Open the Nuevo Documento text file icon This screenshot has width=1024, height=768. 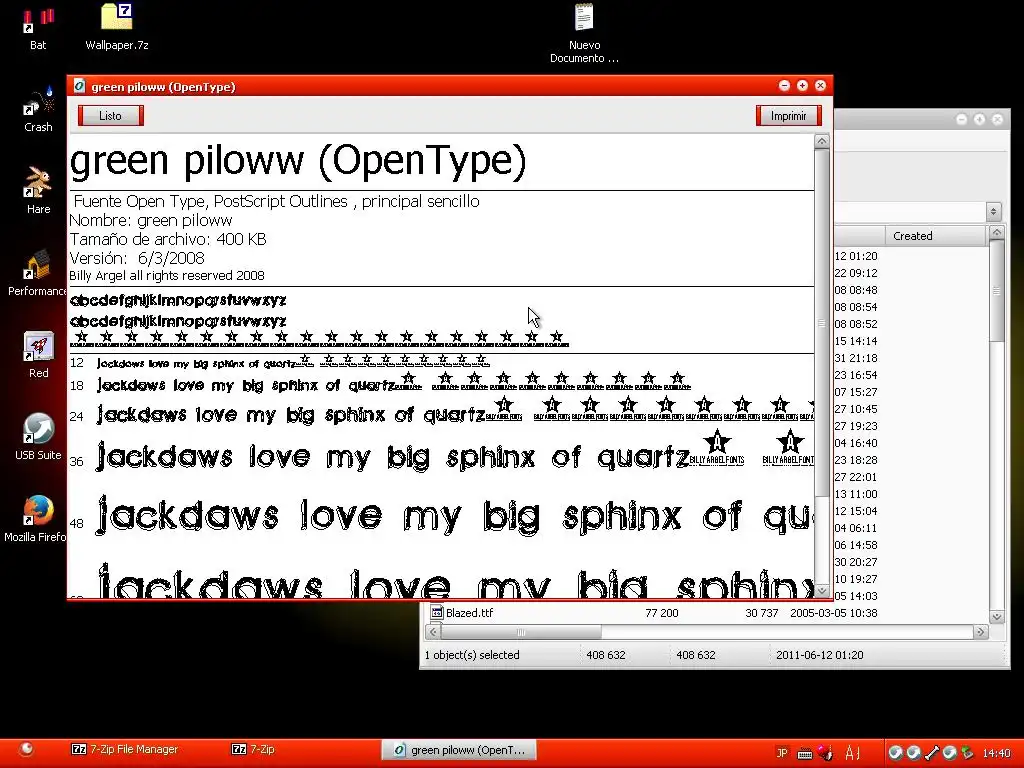coord(584,34)
